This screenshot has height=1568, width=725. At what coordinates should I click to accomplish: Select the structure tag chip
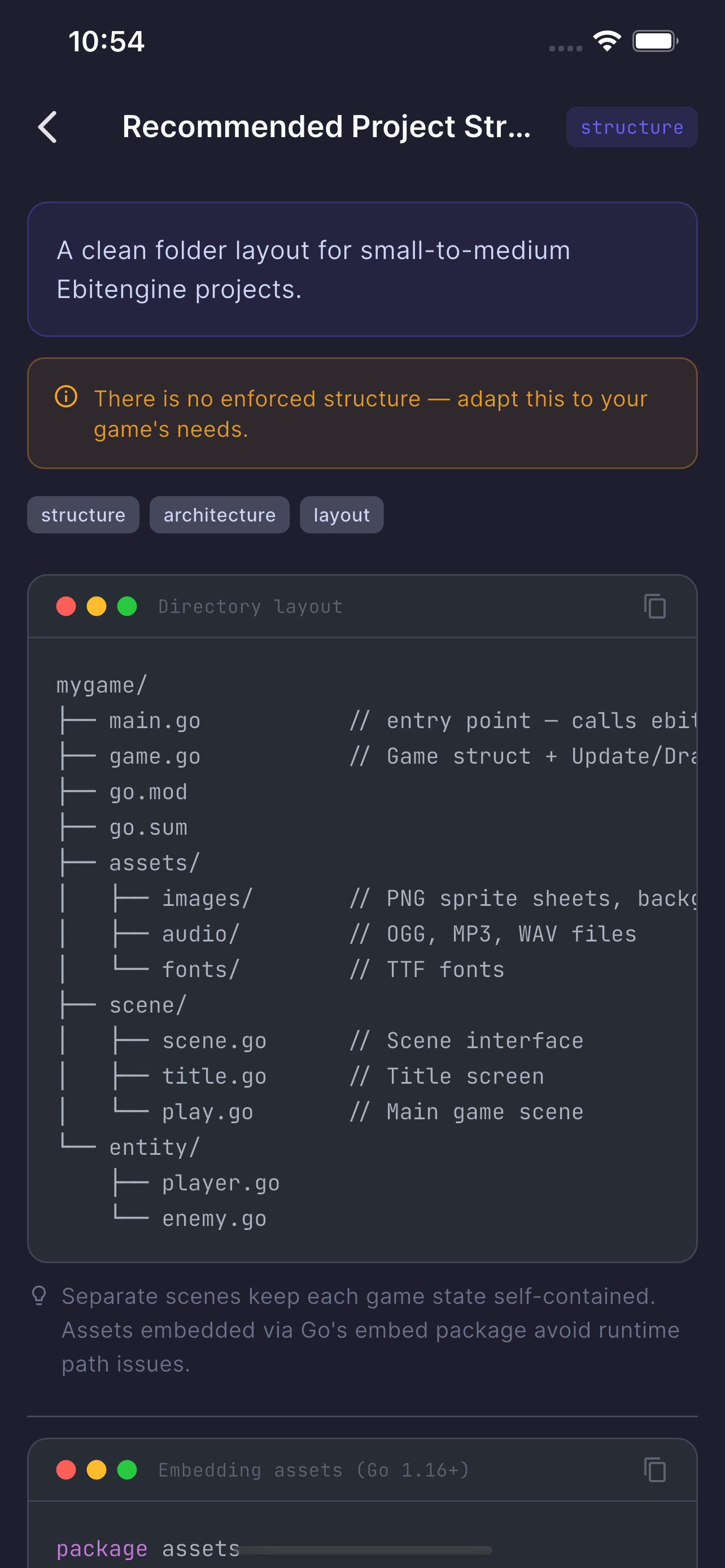[x=84, y=515]
